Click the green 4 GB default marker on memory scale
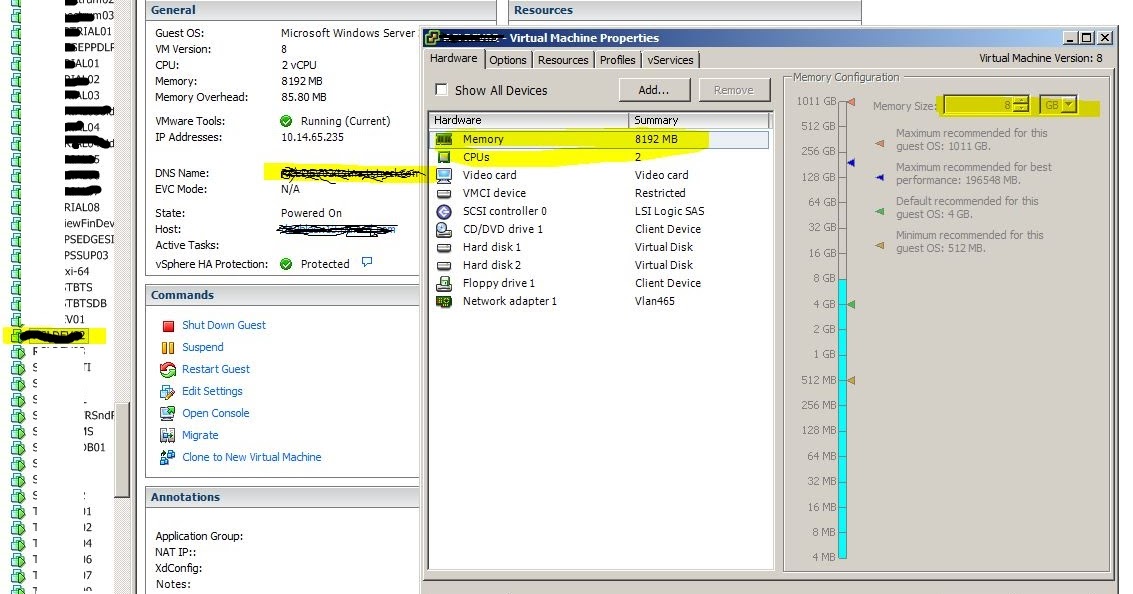 [851, 304]
